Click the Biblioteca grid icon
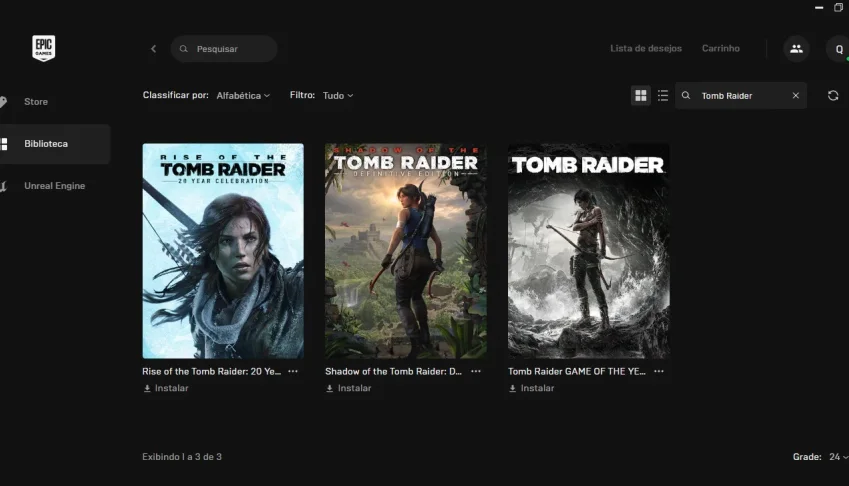Screen dimensions: 849x486 click(x=4, y=144)
